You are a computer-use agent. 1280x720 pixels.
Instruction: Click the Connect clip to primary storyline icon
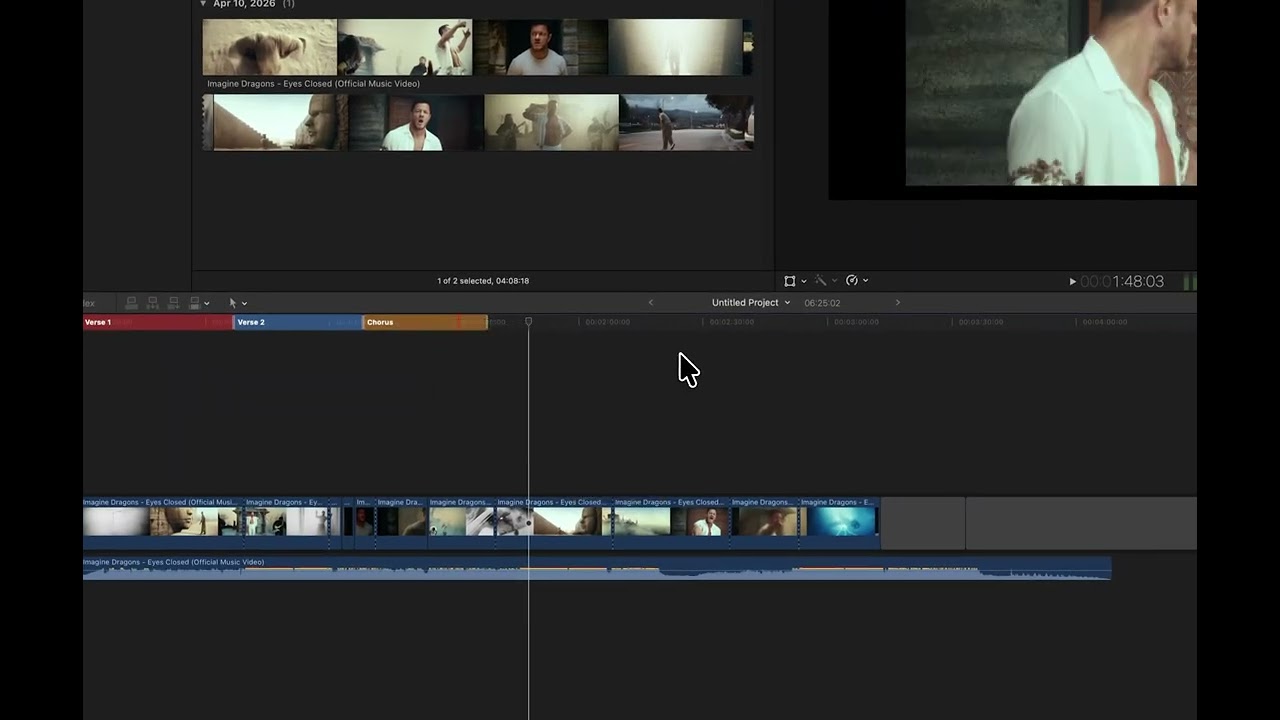[x=131, y=303]
